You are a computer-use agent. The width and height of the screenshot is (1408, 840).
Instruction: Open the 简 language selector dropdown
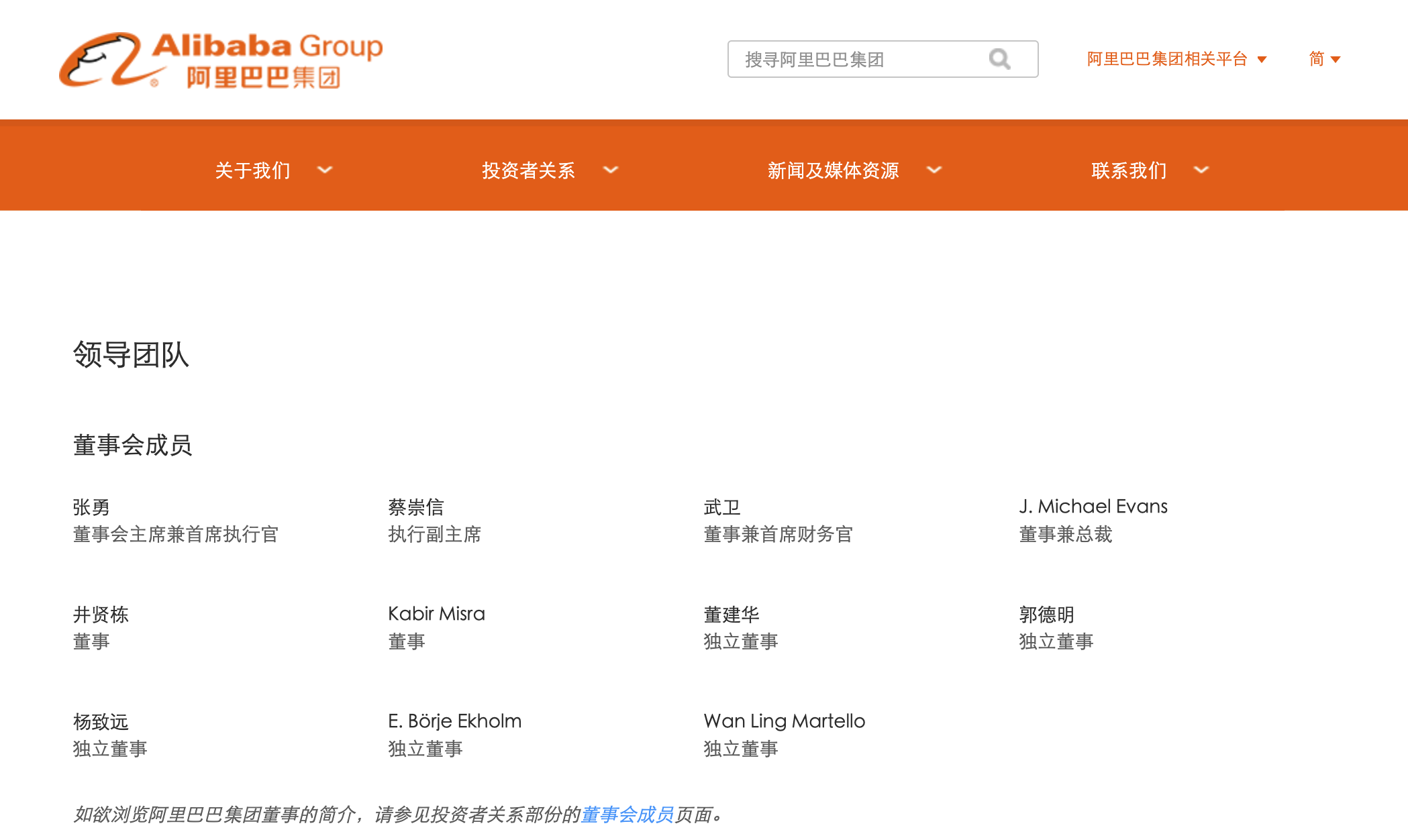pyautogui.click(x=1323, y=59)
